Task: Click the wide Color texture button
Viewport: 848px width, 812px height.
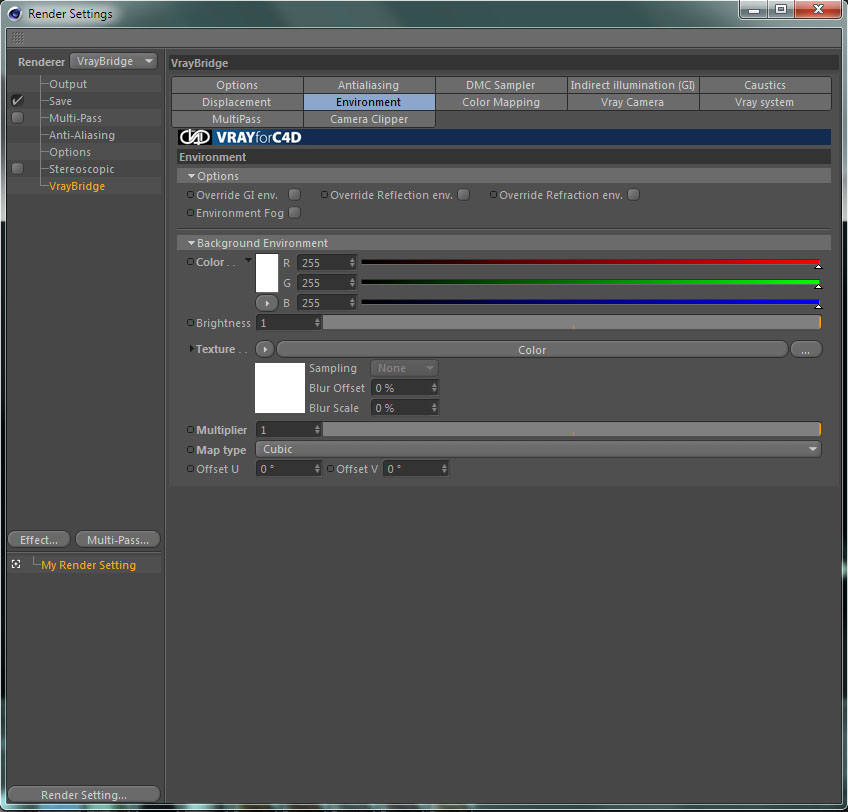Action: pyautogui.click(x=532, y=349)
